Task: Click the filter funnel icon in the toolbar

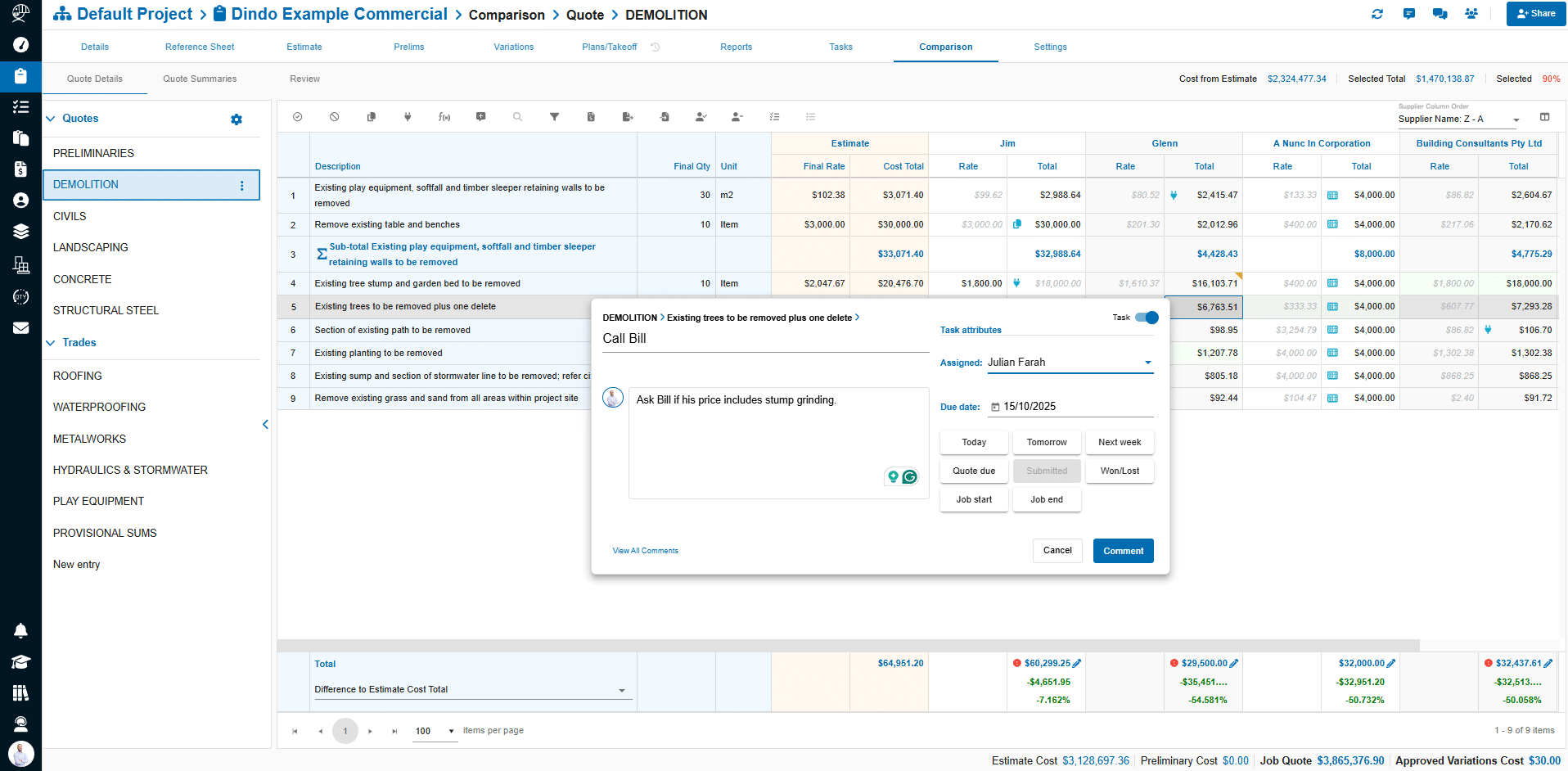Action: tap(554, 117)
